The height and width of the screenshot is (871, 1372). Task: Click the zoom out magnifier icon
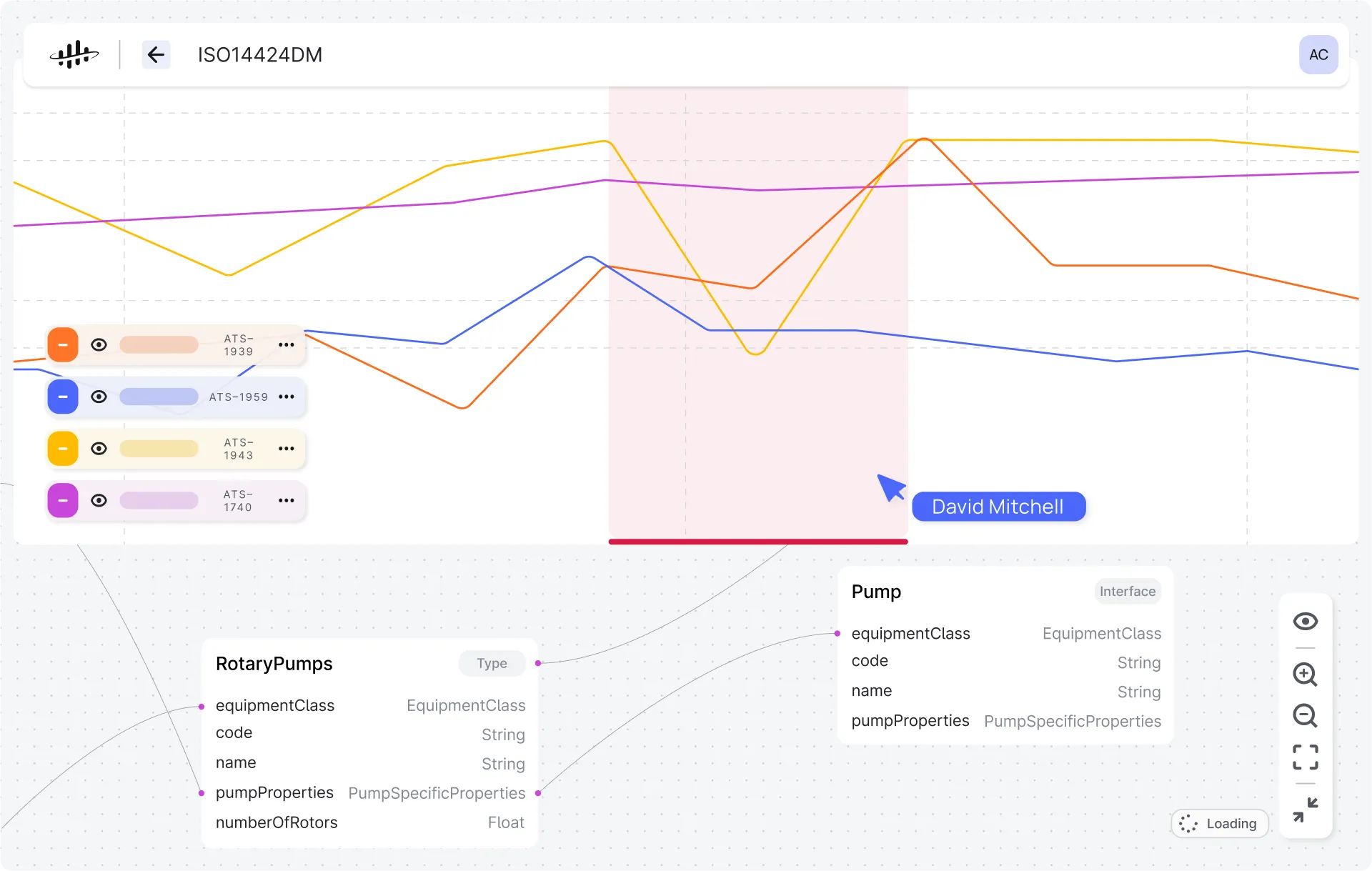[1305, 715]
